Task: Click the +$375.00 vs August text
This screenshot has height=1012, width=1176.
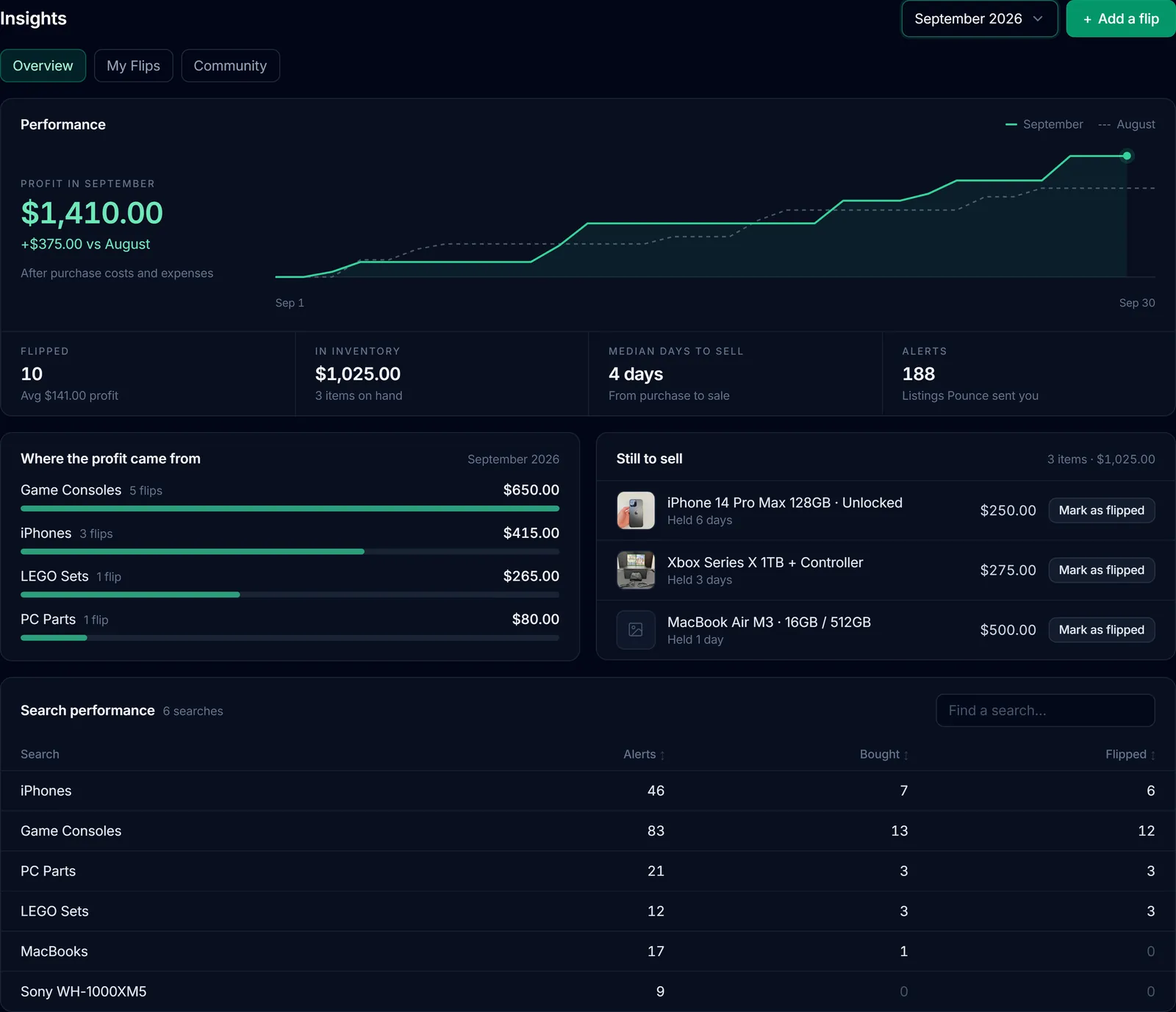Action: pos(85,244)
